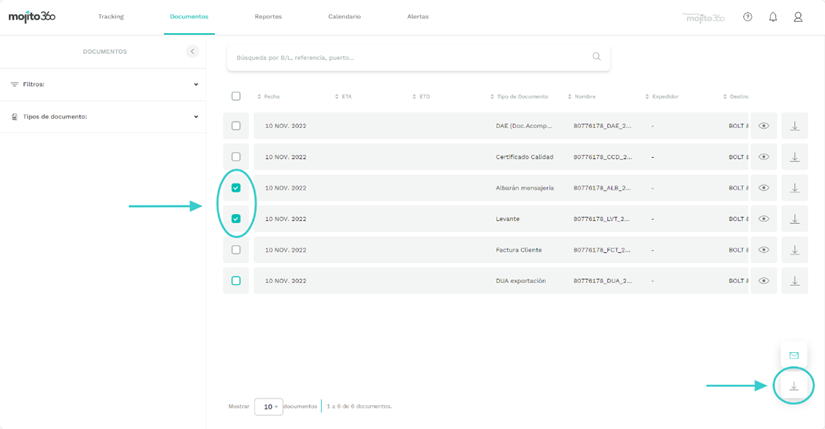The image size is (825, 429).
Task: Switch to the Tracking tab
Action: point(111,17)
